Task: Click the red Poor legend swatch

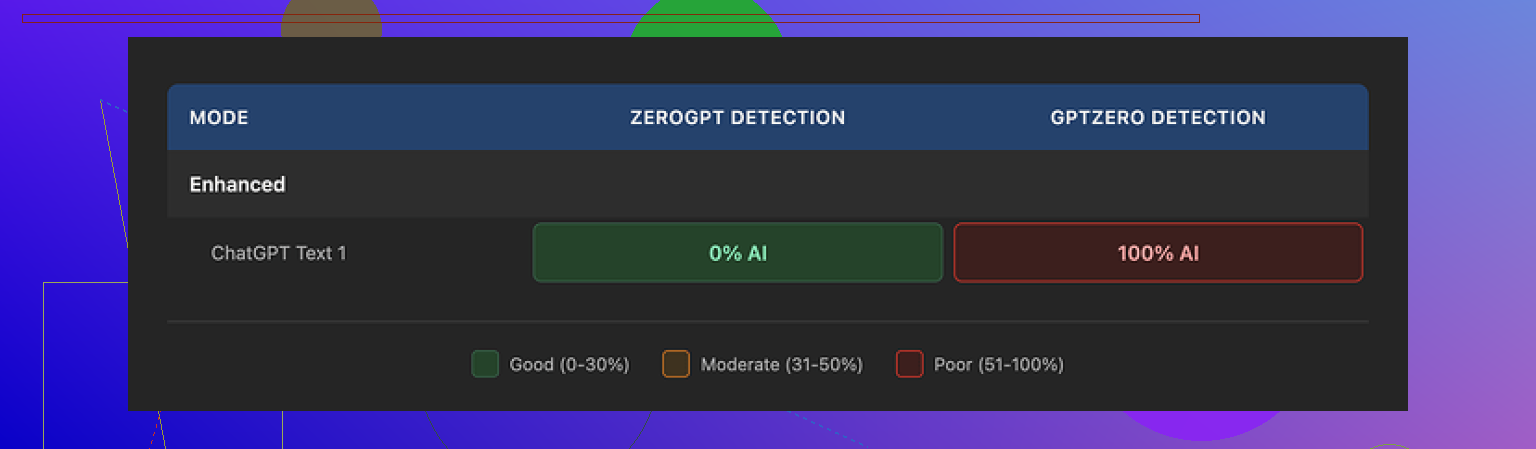Action: 909,364
